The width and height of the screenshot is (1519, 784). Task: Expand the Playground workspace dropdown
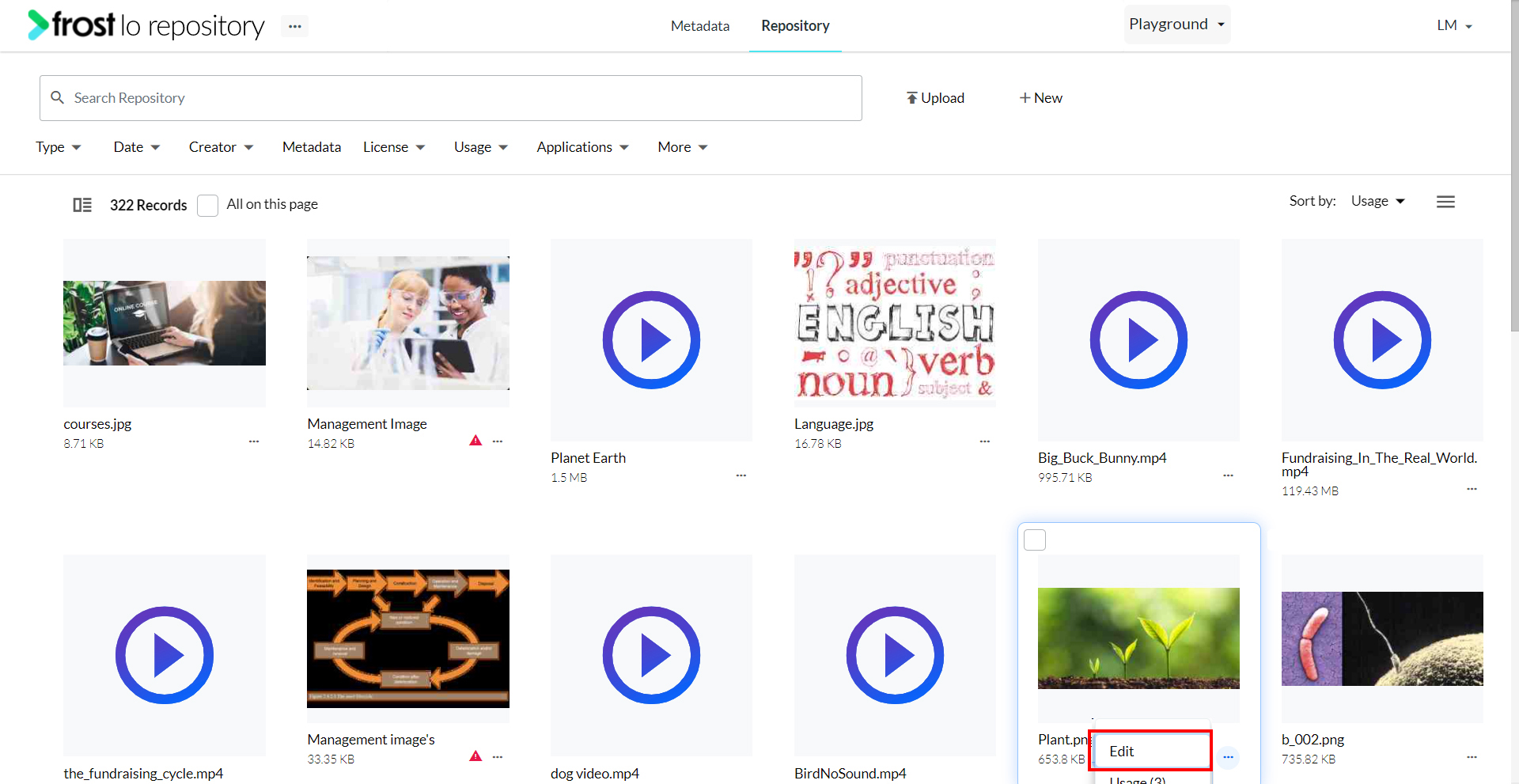click(1177, 25)
